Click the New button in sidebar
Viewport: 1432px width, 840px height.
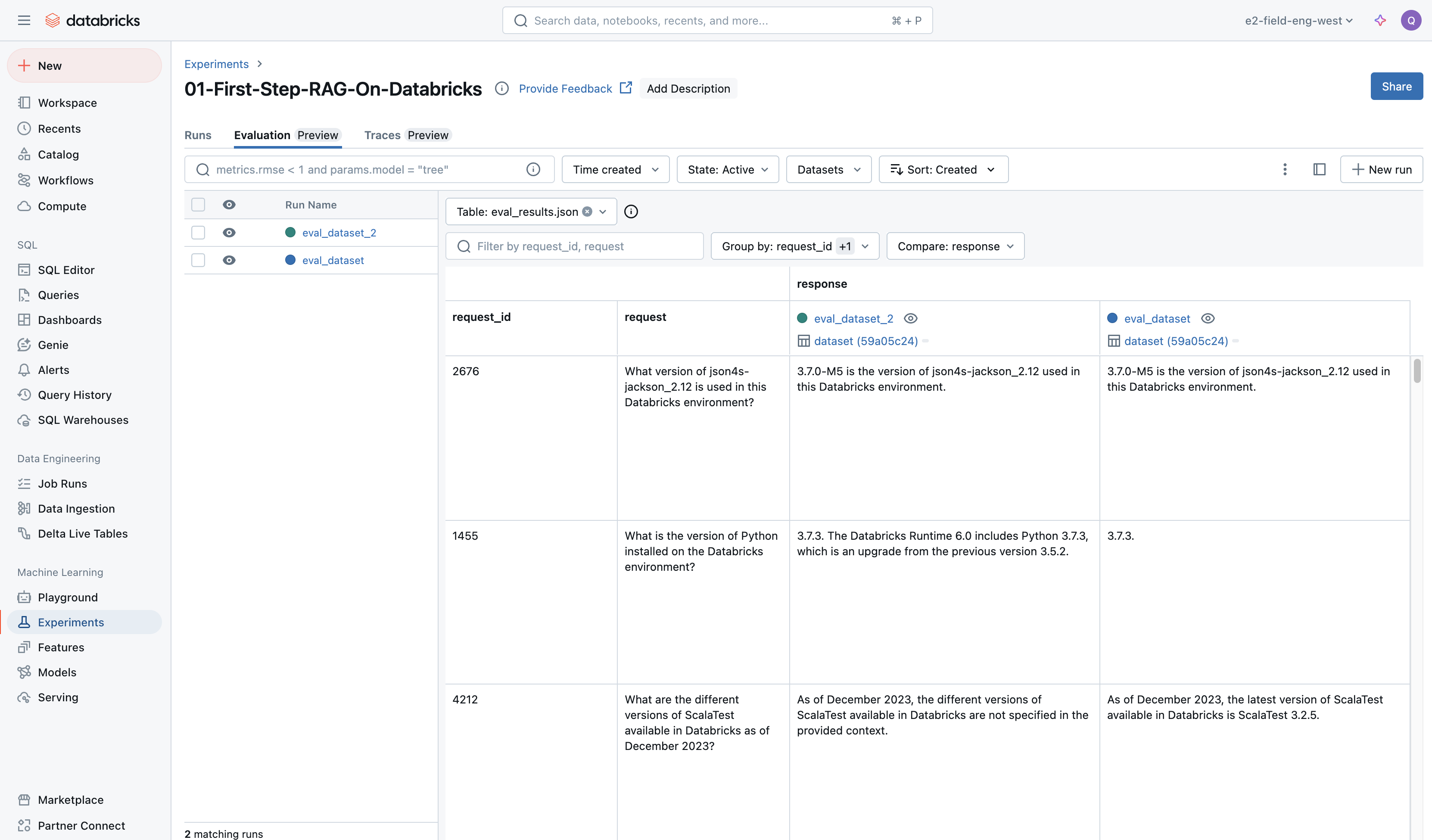click(84, 65)
